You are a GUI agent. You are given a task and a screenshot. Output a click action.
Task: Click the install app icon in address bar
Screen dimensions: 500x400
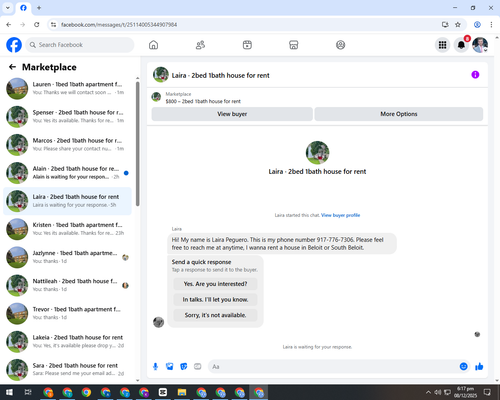[x=445, y=25]
